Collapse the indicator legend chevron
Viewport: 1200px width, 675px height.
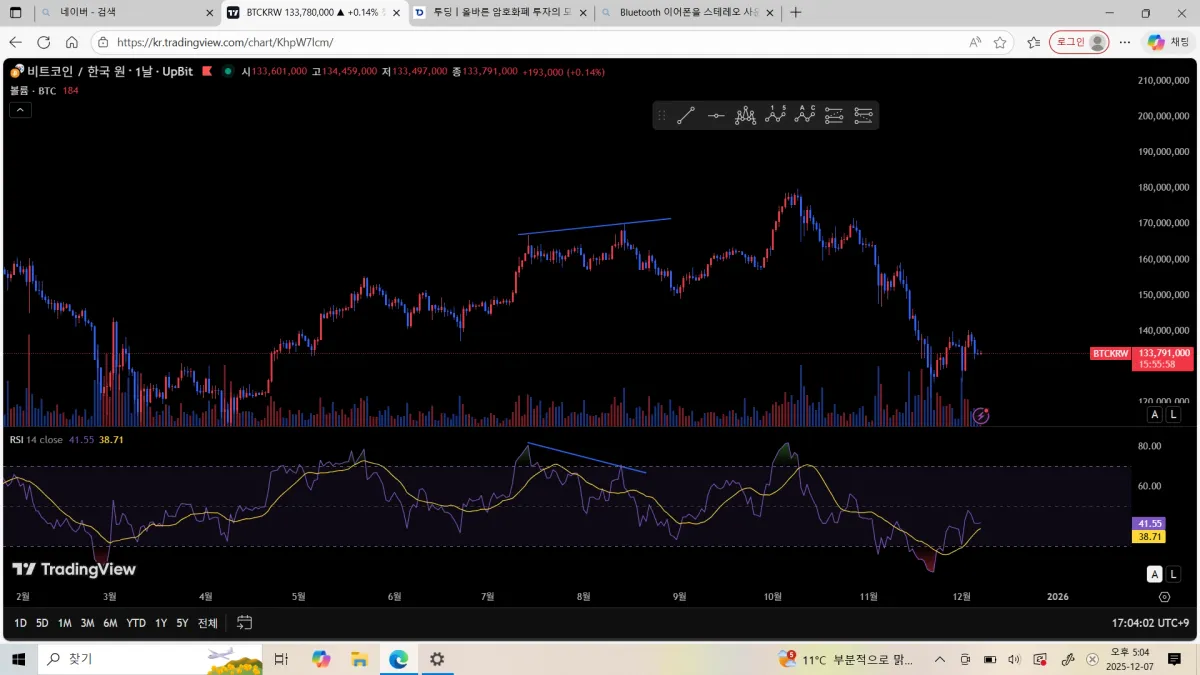coord(20,110)
